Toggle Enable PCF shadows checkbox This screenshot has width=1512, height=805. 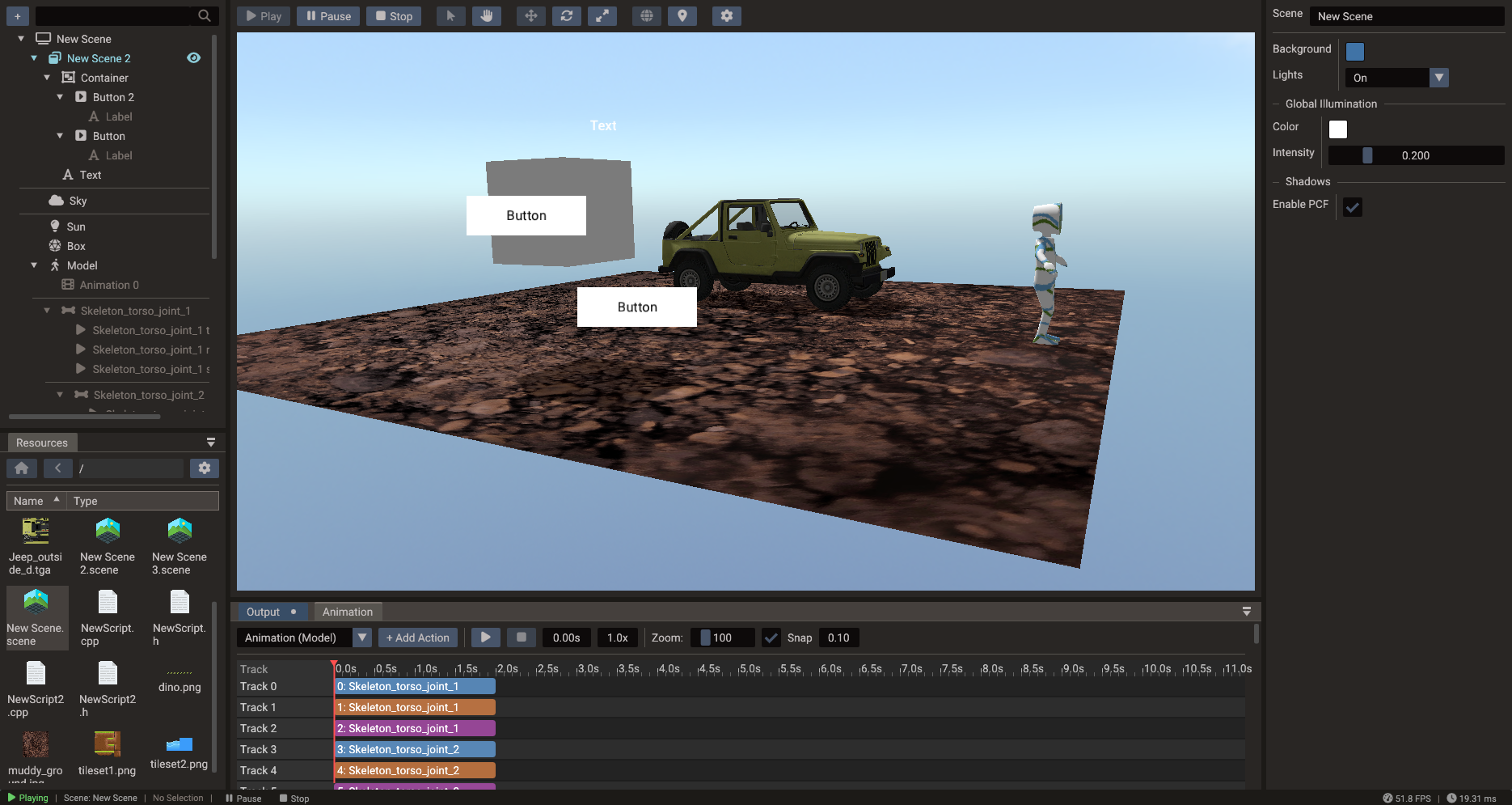(1353, 207)
